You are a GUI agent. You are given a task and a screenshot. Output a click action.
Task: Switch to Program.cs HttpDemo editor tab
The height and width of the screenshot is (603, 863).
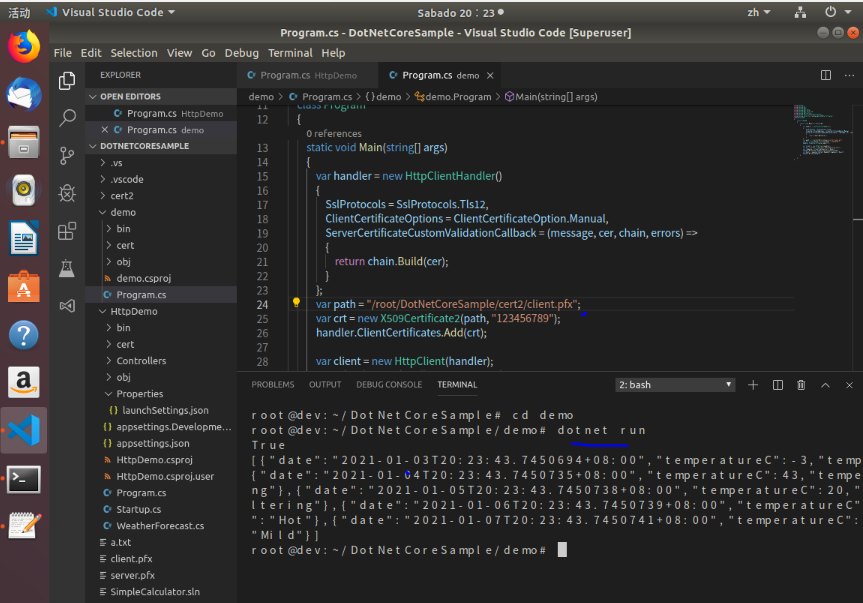click(x=308, y=75)
